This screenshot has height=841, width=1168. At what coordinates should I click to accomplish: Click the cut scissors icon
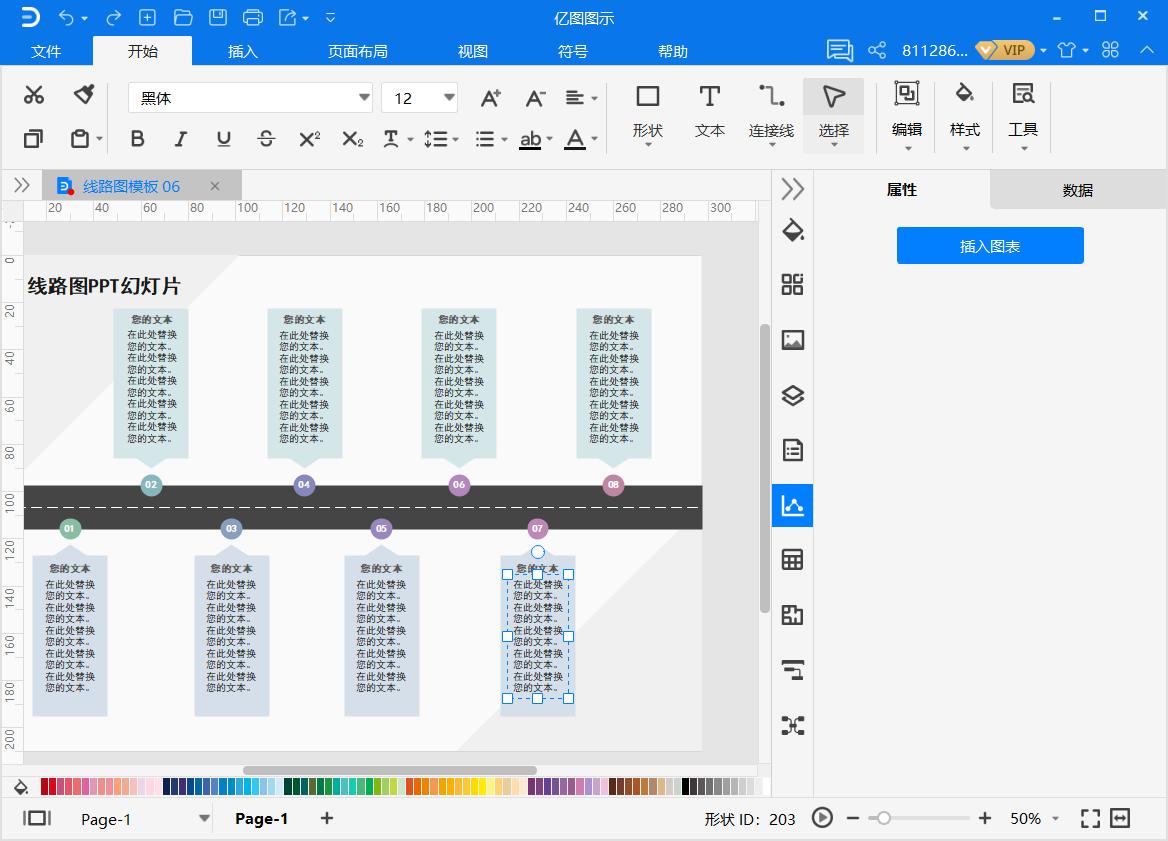click(x=34, y=95)
